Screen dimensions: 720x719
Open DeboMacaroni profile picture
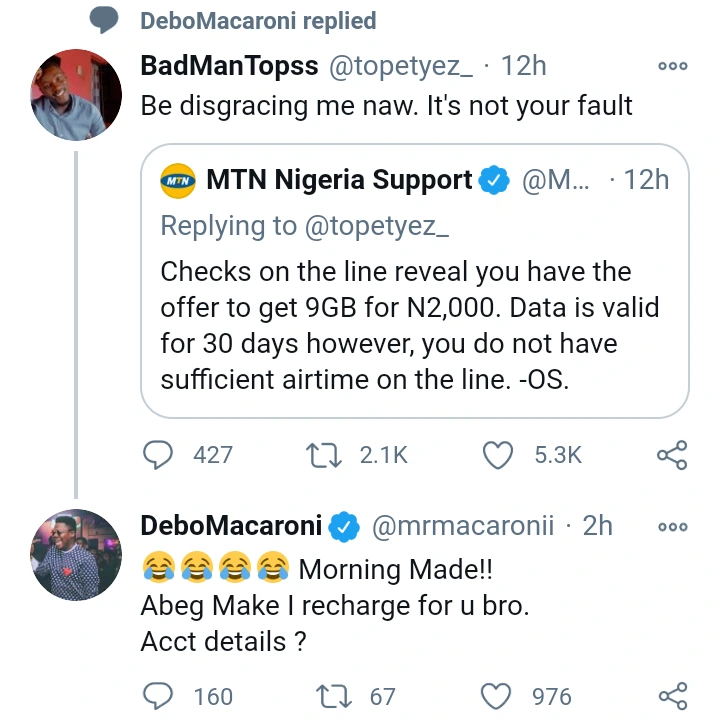[x=77, y=554]
